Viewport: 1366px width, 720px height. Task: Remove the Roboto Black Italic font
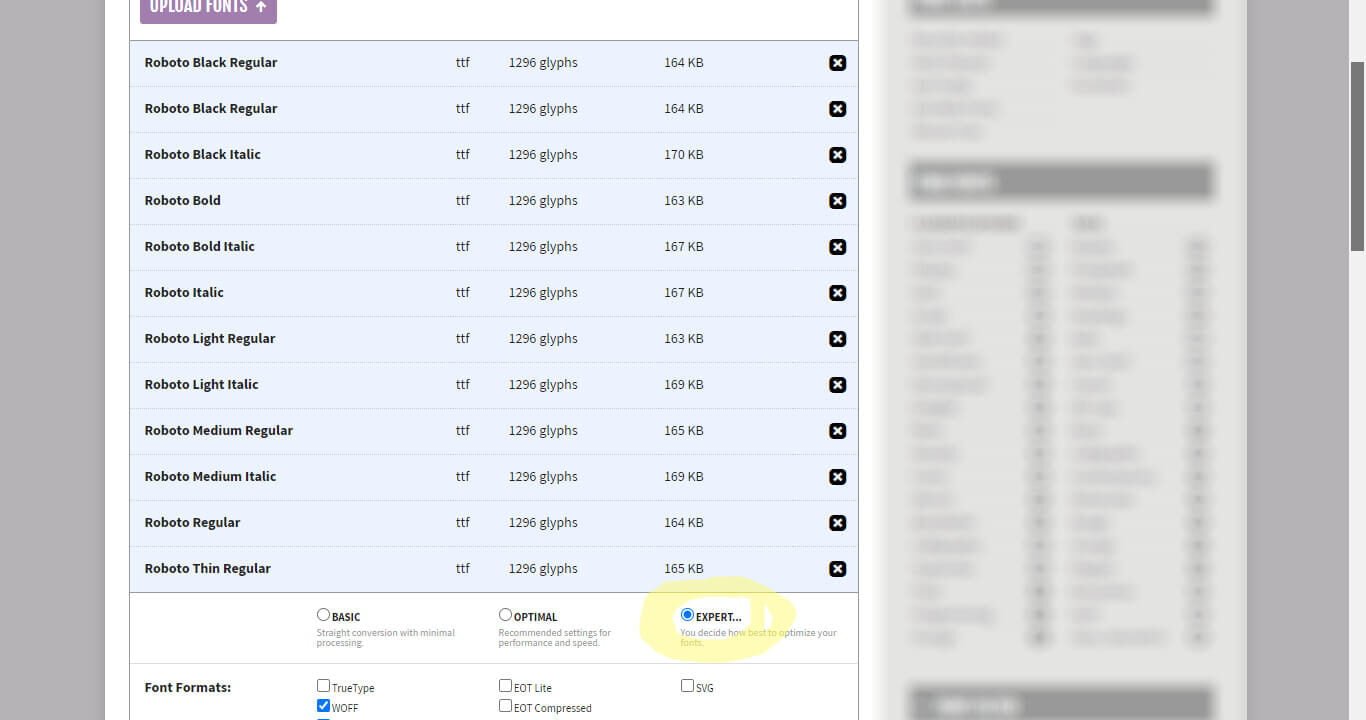click(x=837, y=155)
